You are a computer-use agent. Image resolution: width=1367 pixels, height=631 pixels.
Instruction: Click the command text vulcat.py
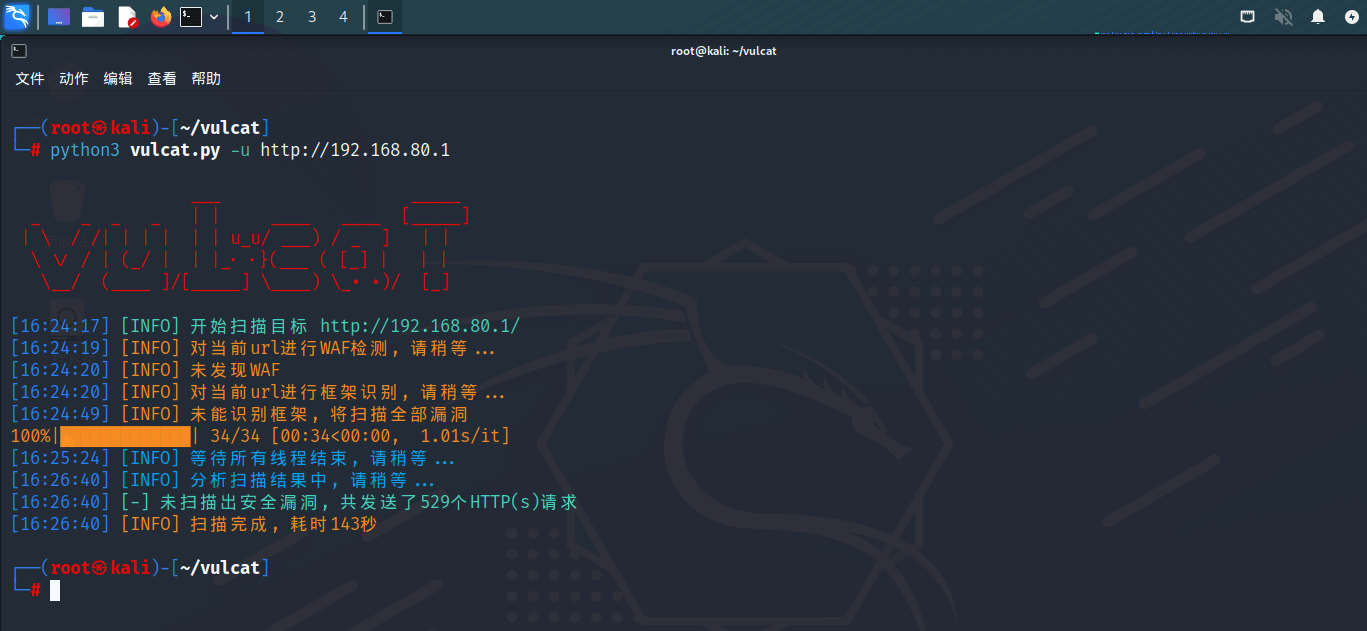pos(175,150)
